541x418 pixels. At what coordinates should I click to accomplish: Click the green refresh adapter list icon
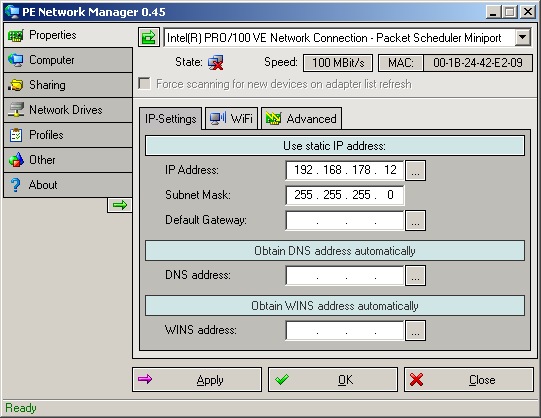point(149,37)
